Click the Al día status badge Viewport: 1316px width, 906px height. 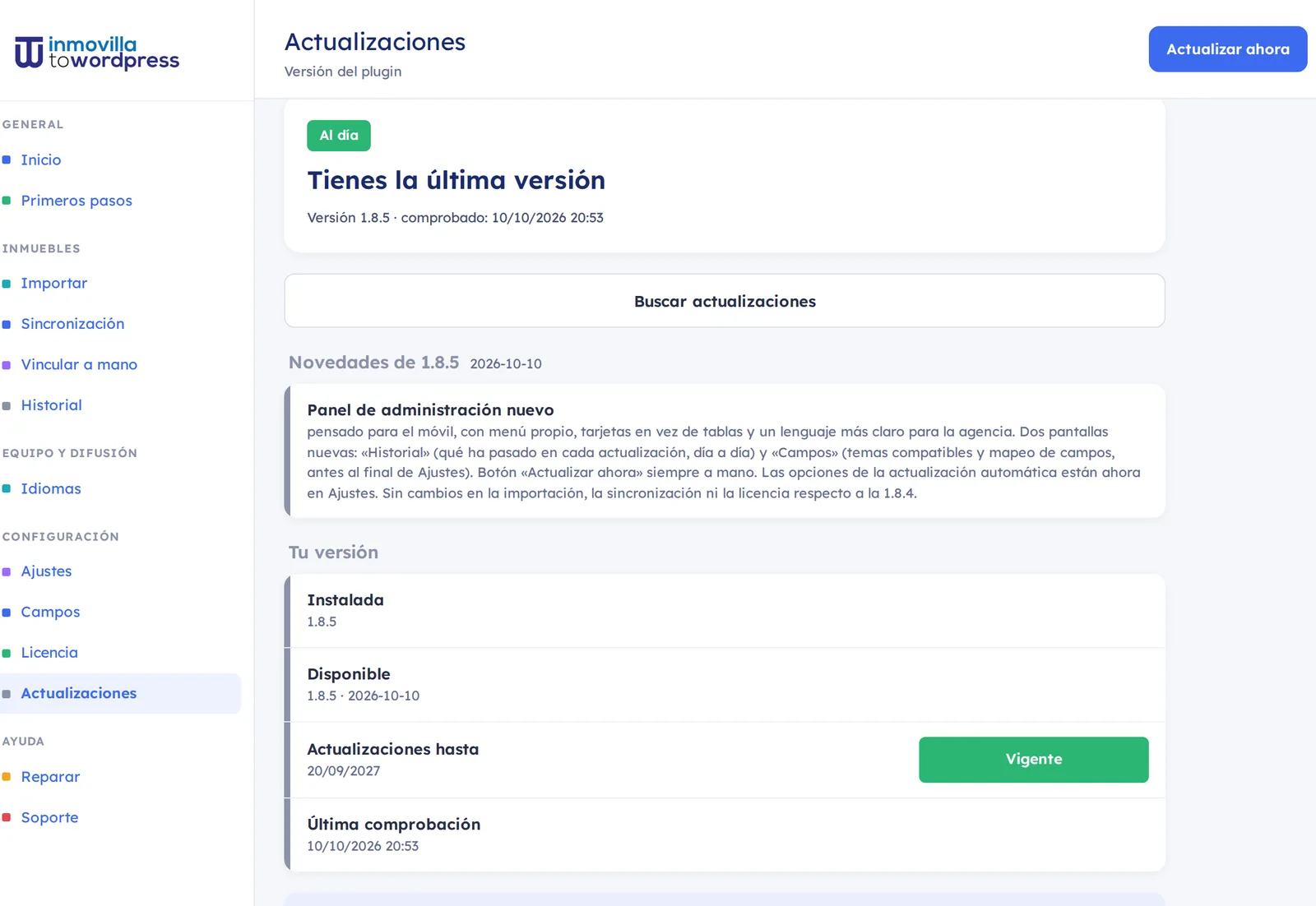point(339,136)
